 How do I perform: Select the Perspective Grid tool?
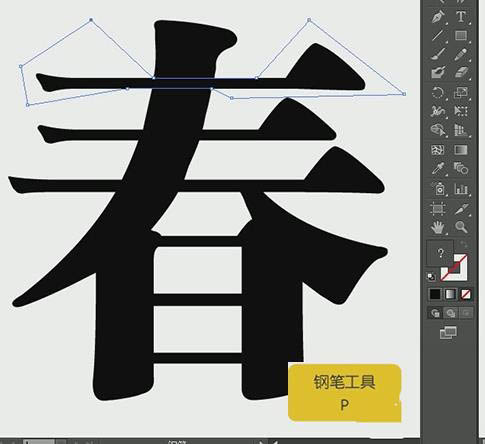coord(461,130)
